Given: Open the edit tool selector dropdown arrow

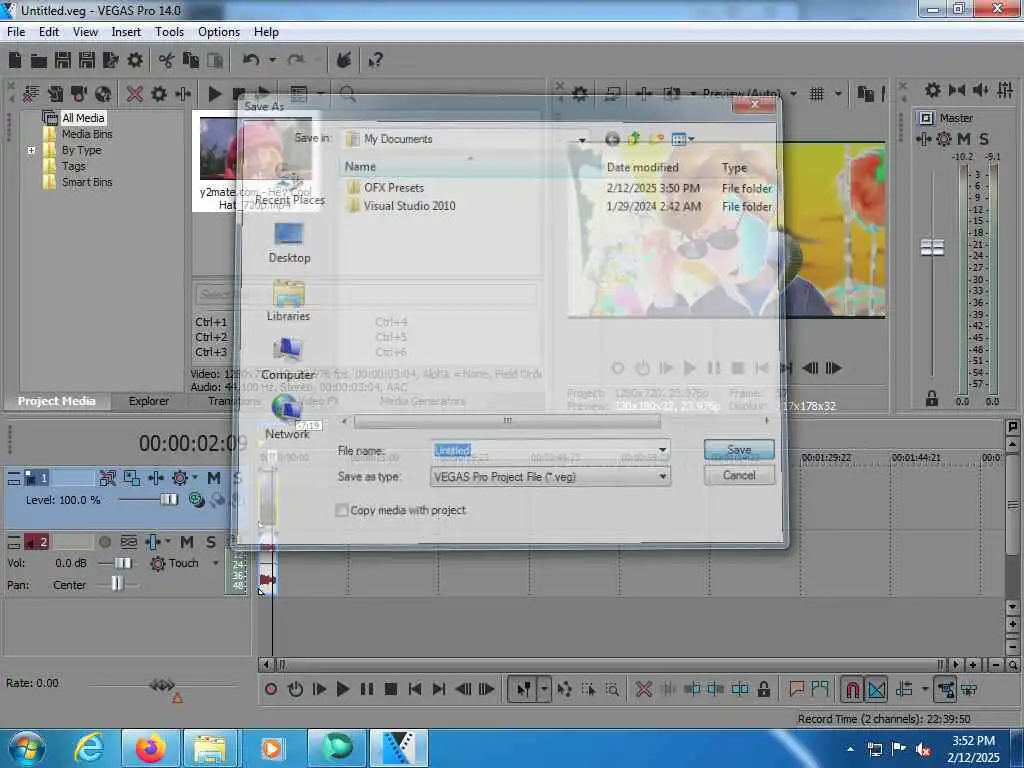Looking at the screenshot, I should (x=544, y=689).
